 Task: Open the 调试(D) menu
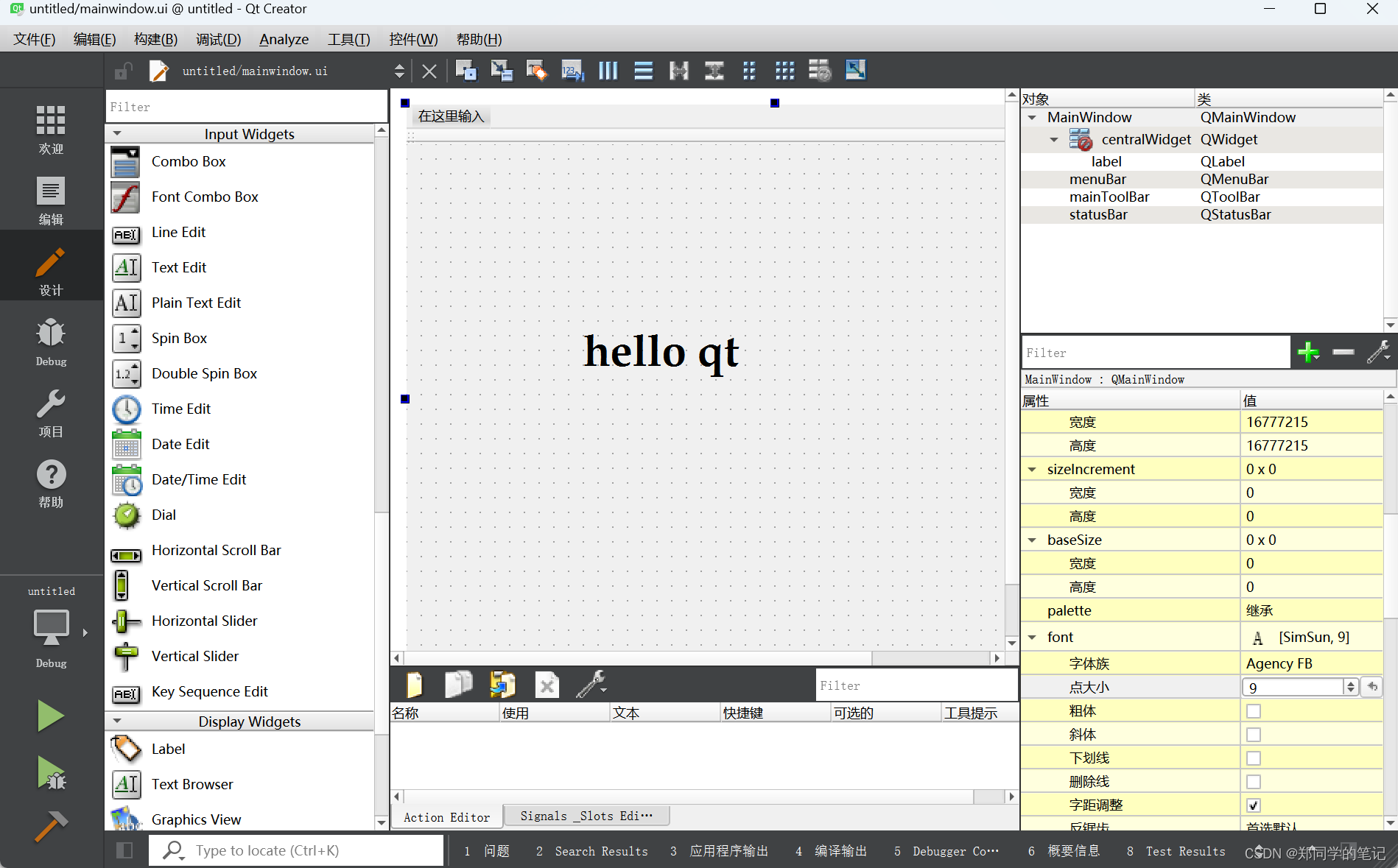[x=219, y=40]
